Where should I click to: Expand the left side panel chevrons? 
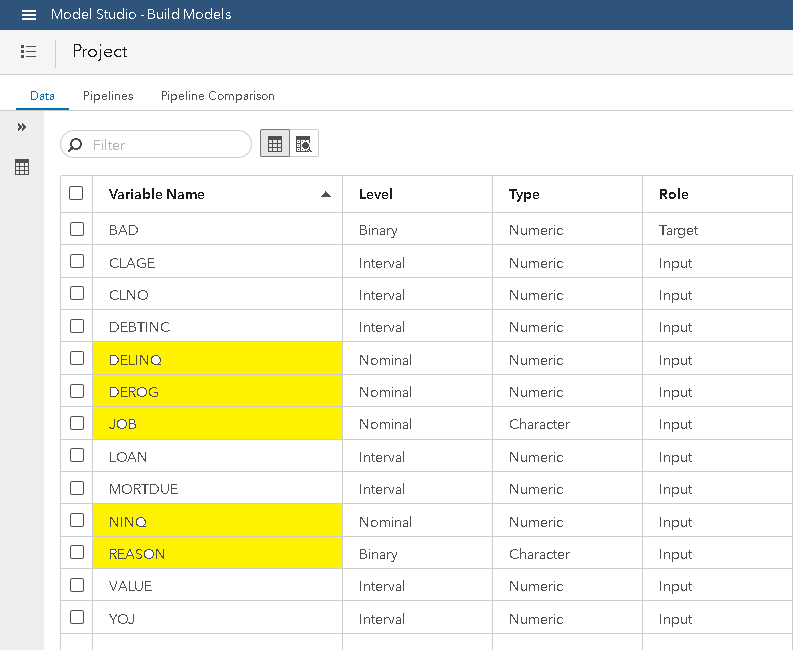22,127
